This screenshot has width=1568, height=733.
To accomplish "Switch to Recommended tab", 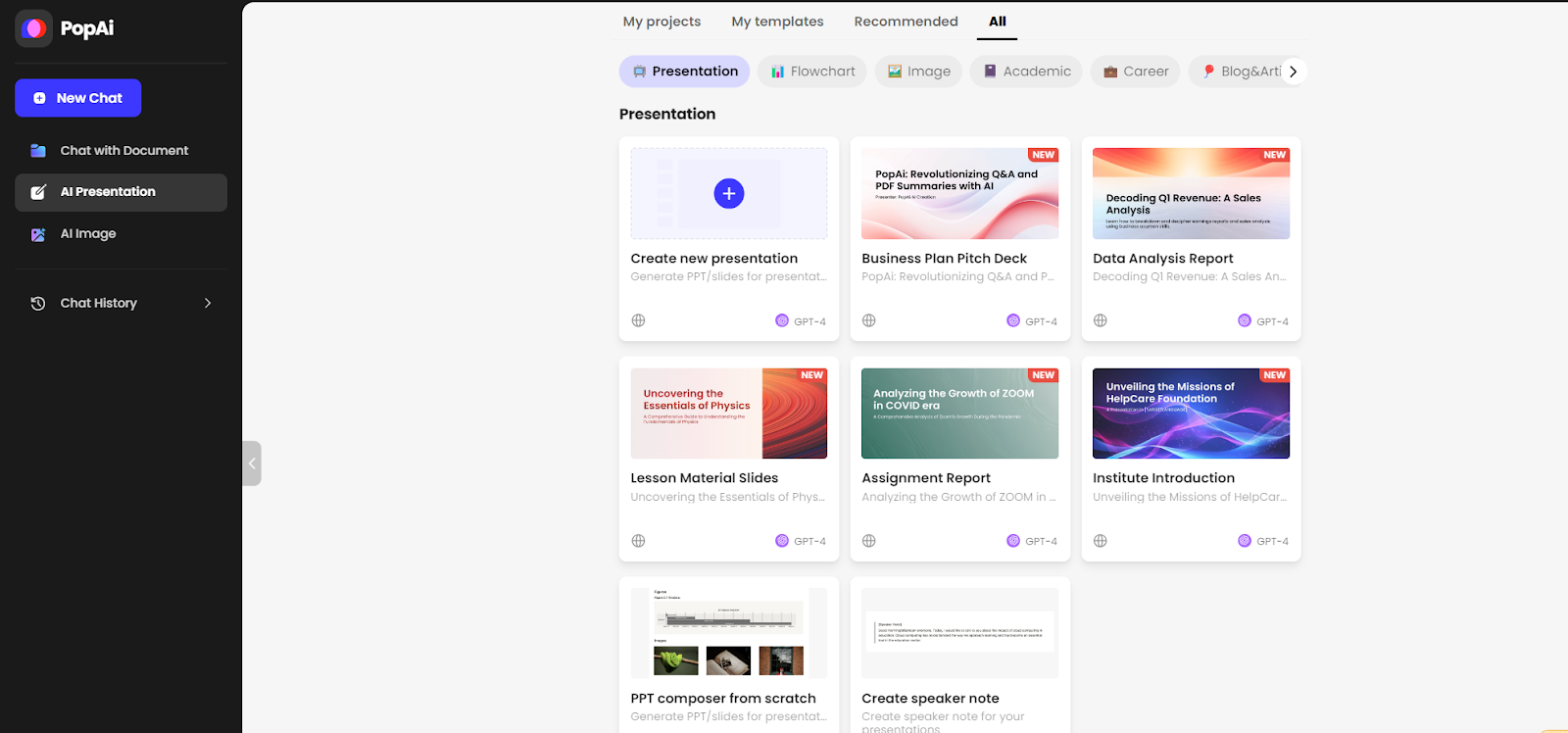I will point(906,22).
